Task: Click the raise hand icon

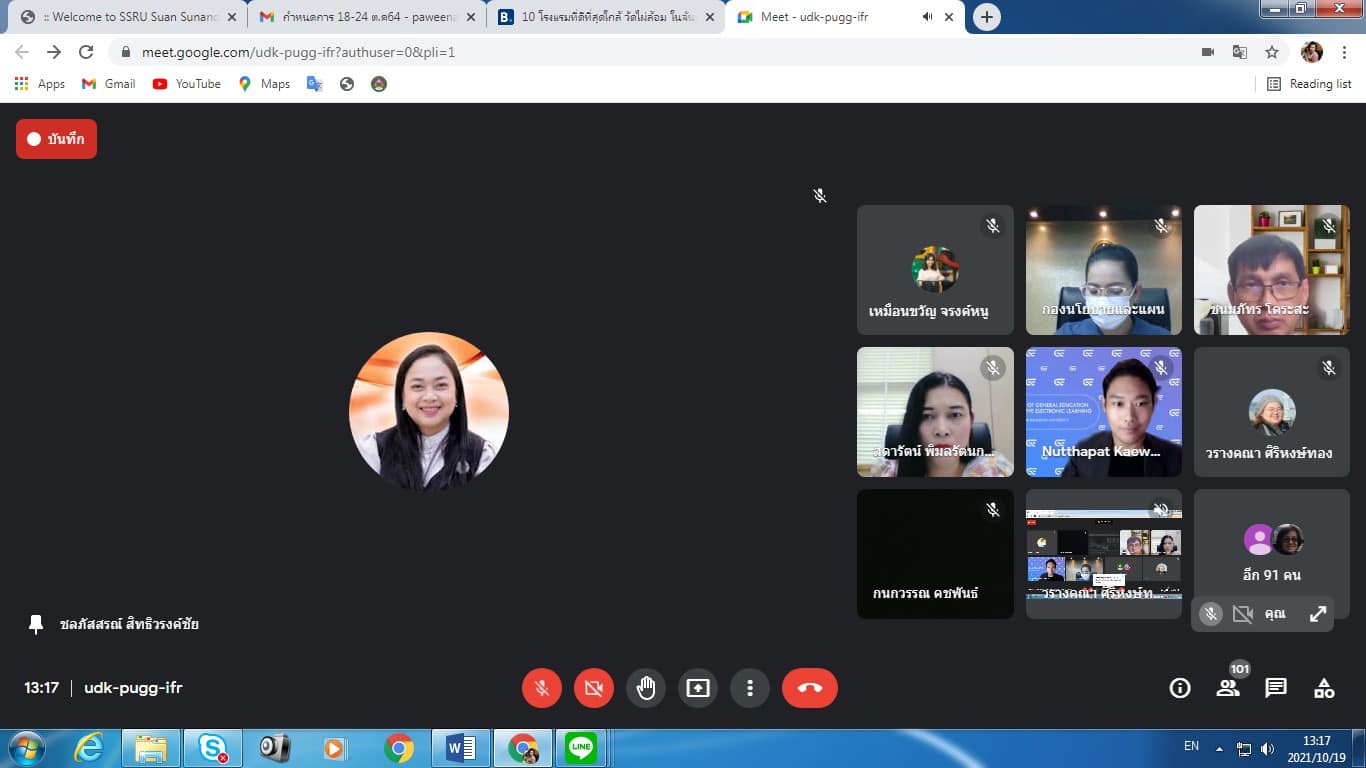Action: pos(646,688)
